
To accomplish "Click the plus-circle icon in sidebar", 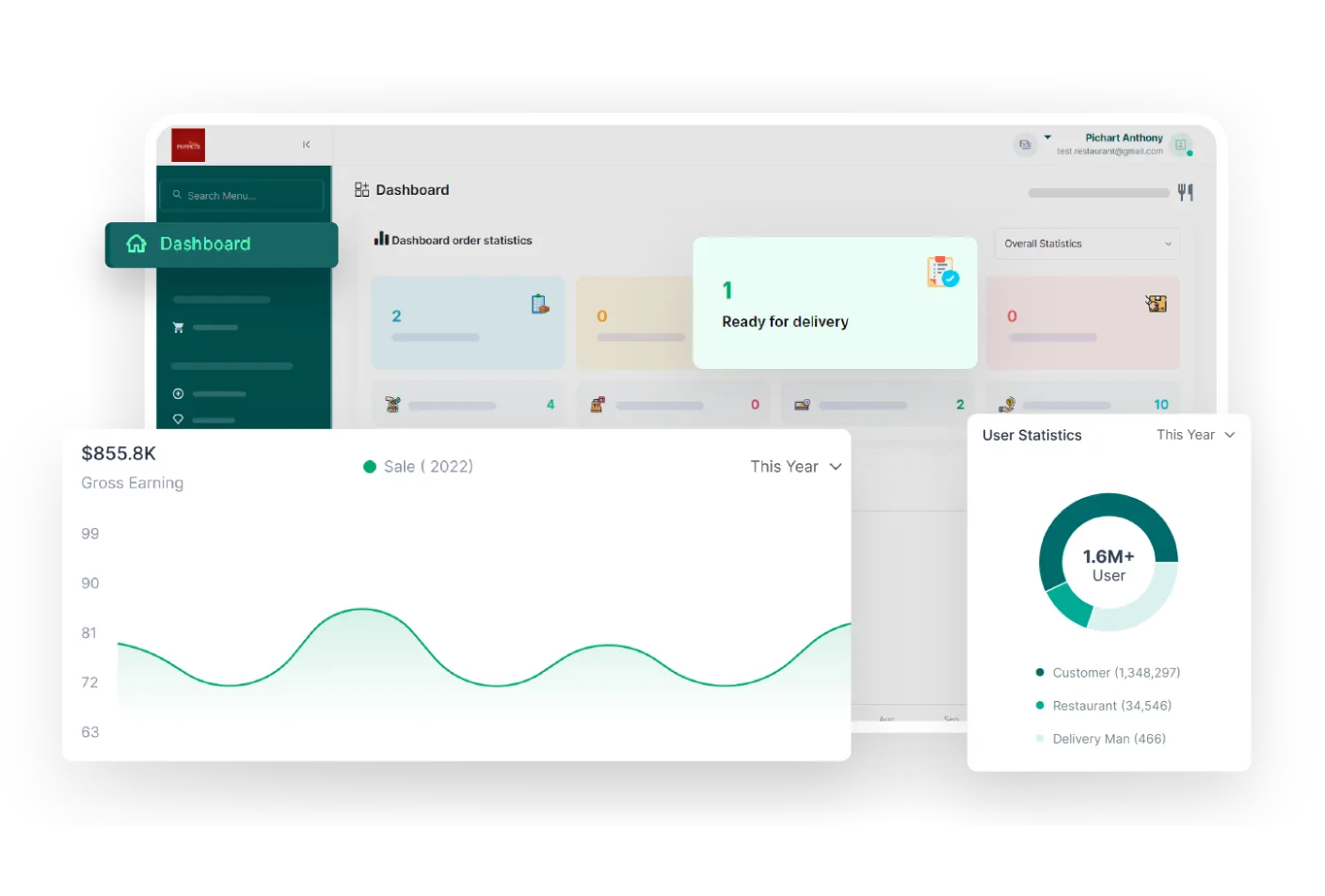I will 178,393.
